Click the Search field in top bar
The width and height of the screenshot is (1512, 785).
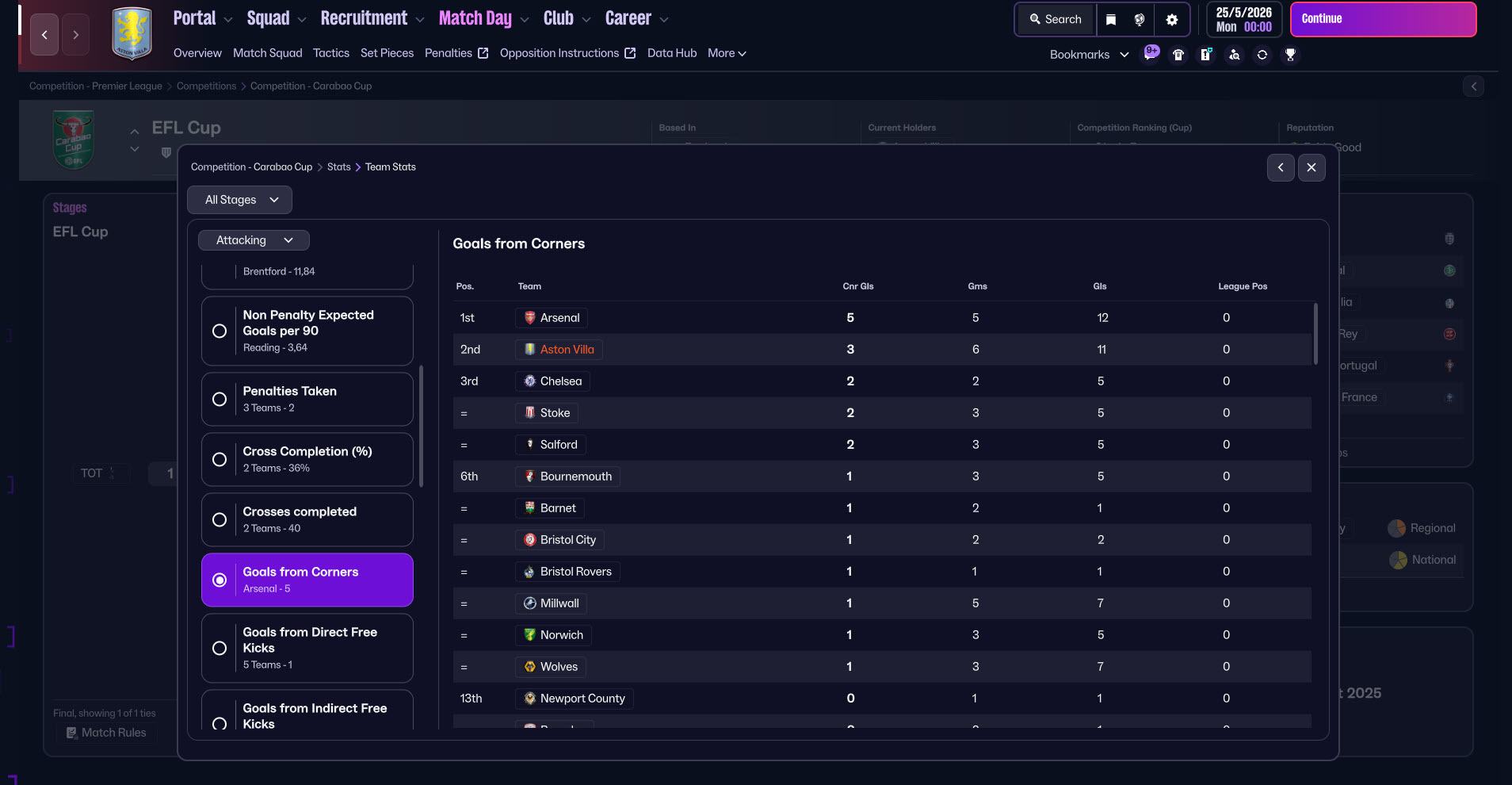pyautogui.click(x=1056, y=20)
